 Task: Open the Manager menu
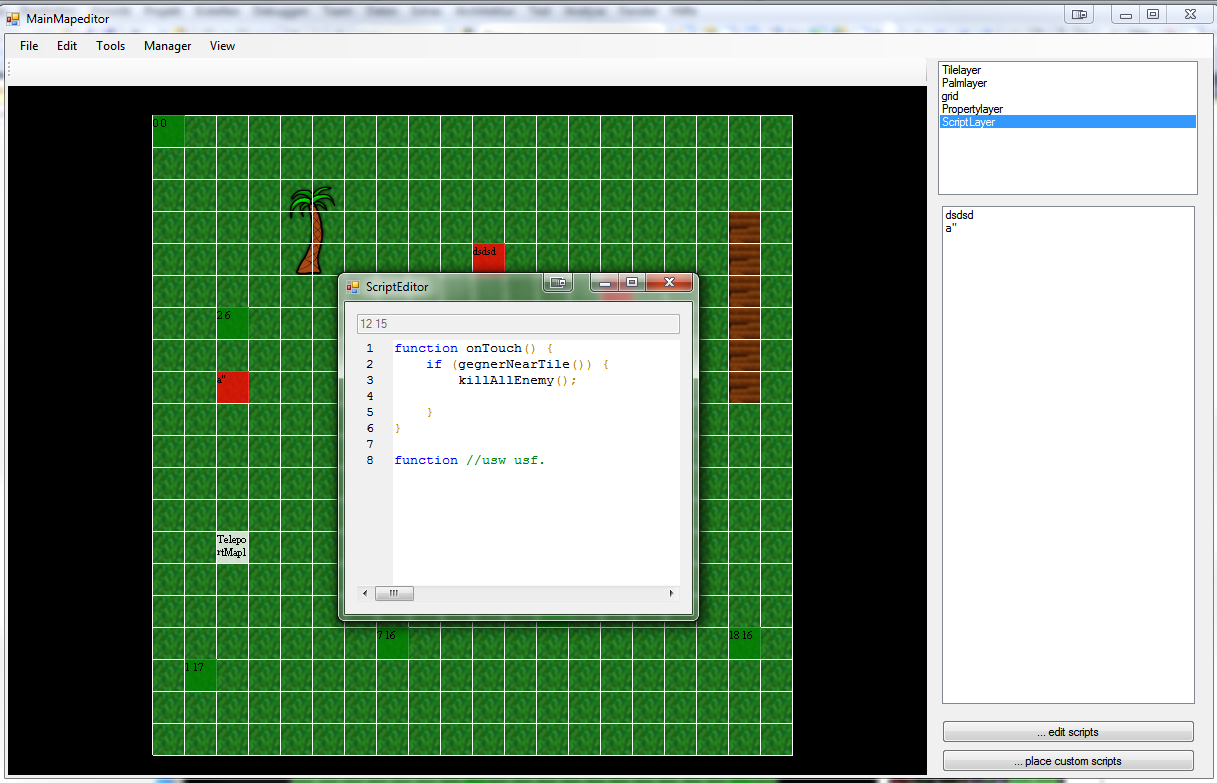(167, 46)
